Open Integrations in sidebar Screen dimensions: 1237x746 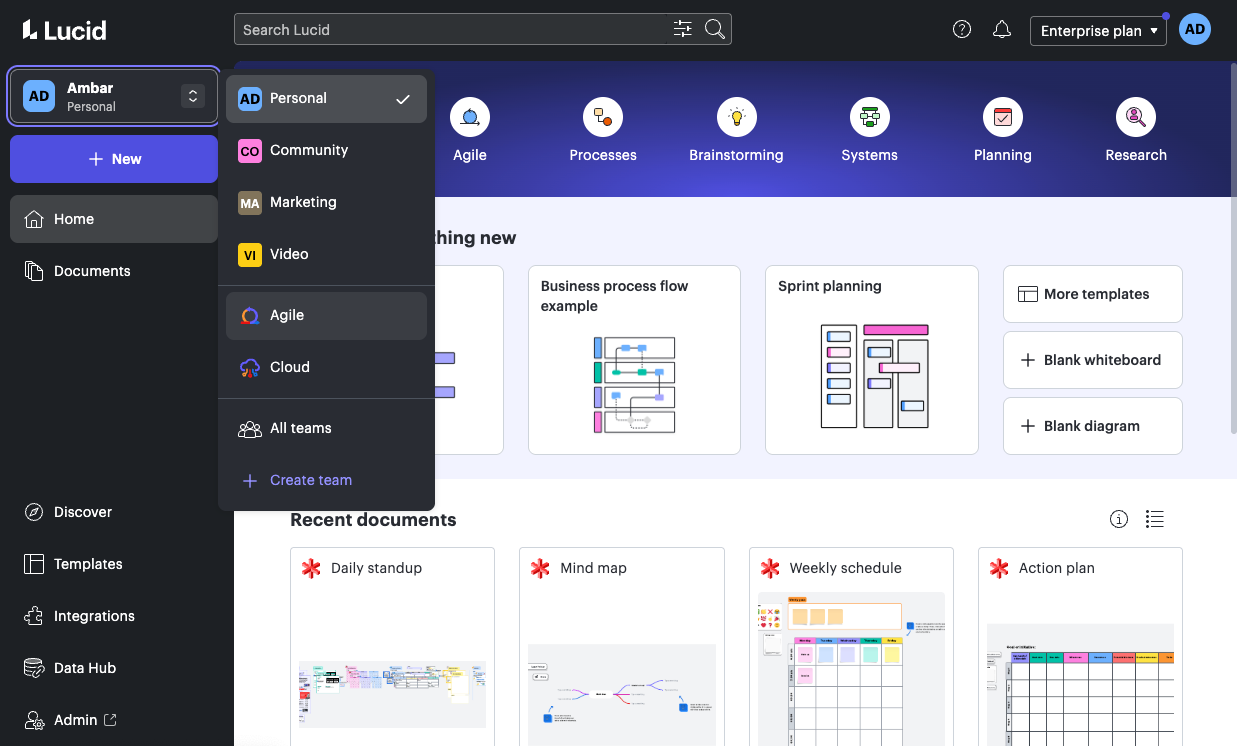pos(114,616)
